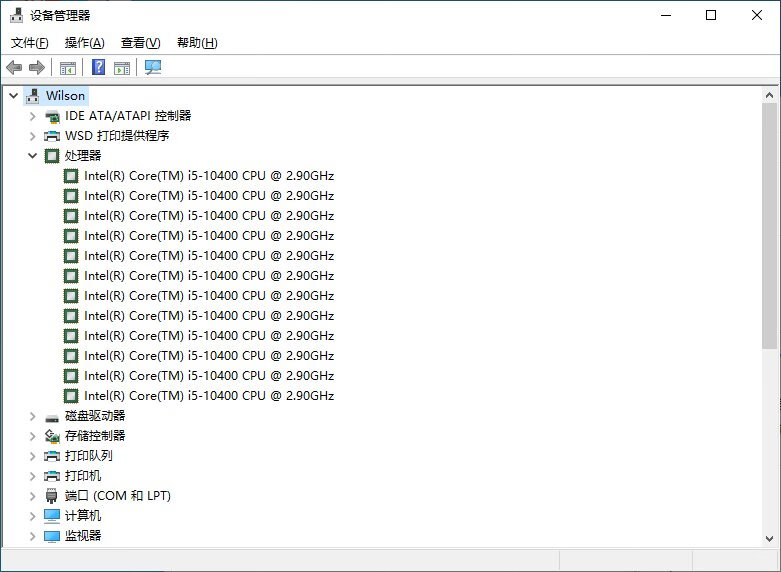Viewport: 781px width, 572px height.
Task: Select the 打印机 label
Action: pyautogui.click(x=83, y=476)
